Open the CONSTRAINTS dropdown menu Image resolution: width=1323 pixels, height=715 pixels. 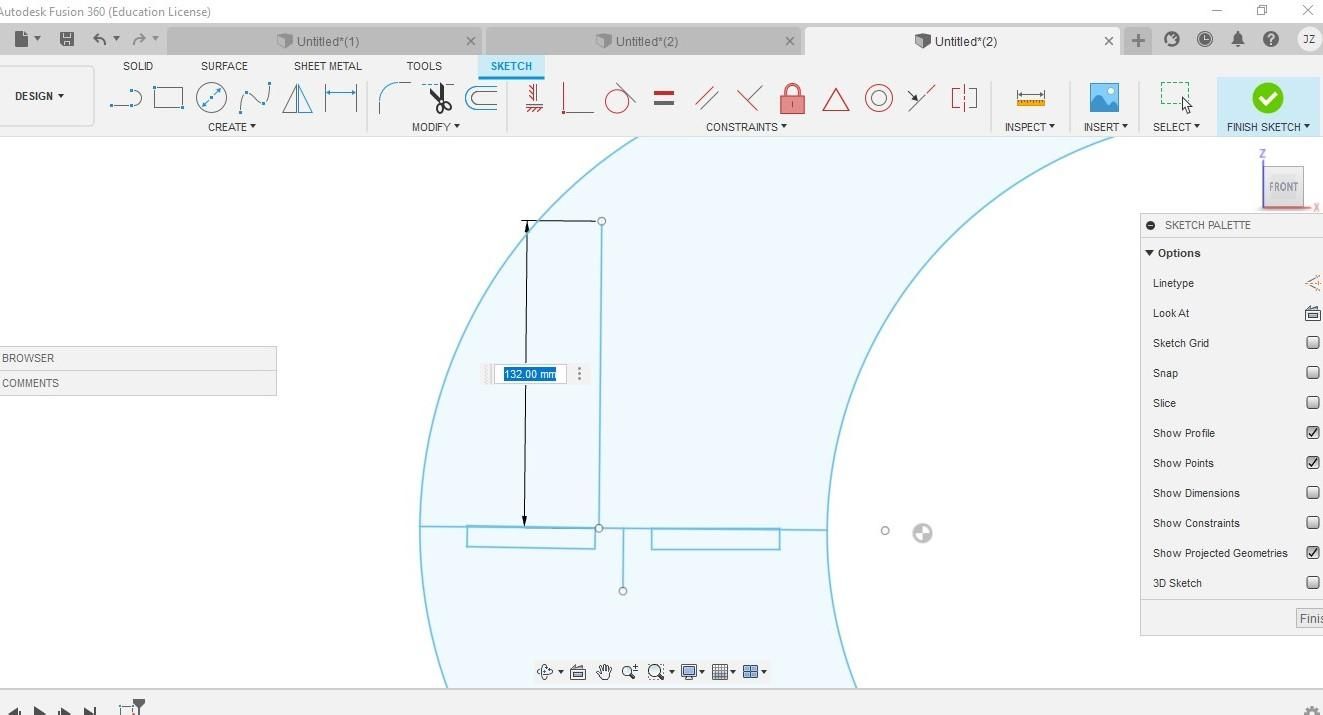click(x=746, y=127)
